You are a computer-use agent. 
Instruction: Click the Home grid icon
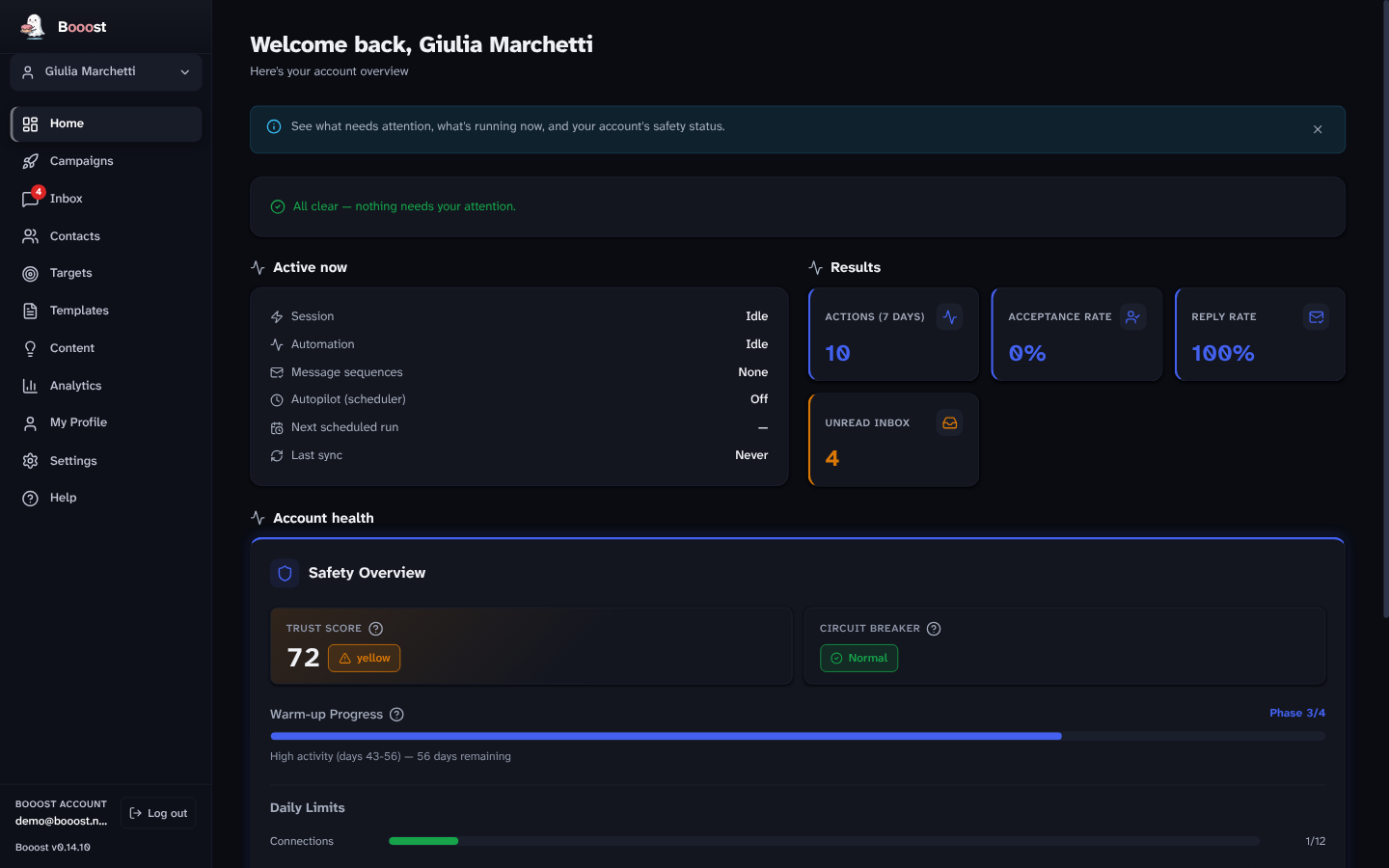(x=31, y=124)
